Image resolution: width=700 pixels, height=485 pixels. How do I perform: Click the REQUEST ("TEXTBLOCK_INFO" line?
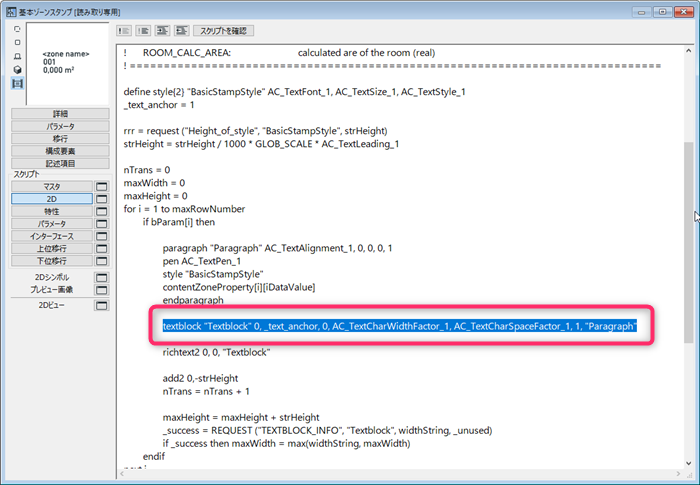pos(327,431)
